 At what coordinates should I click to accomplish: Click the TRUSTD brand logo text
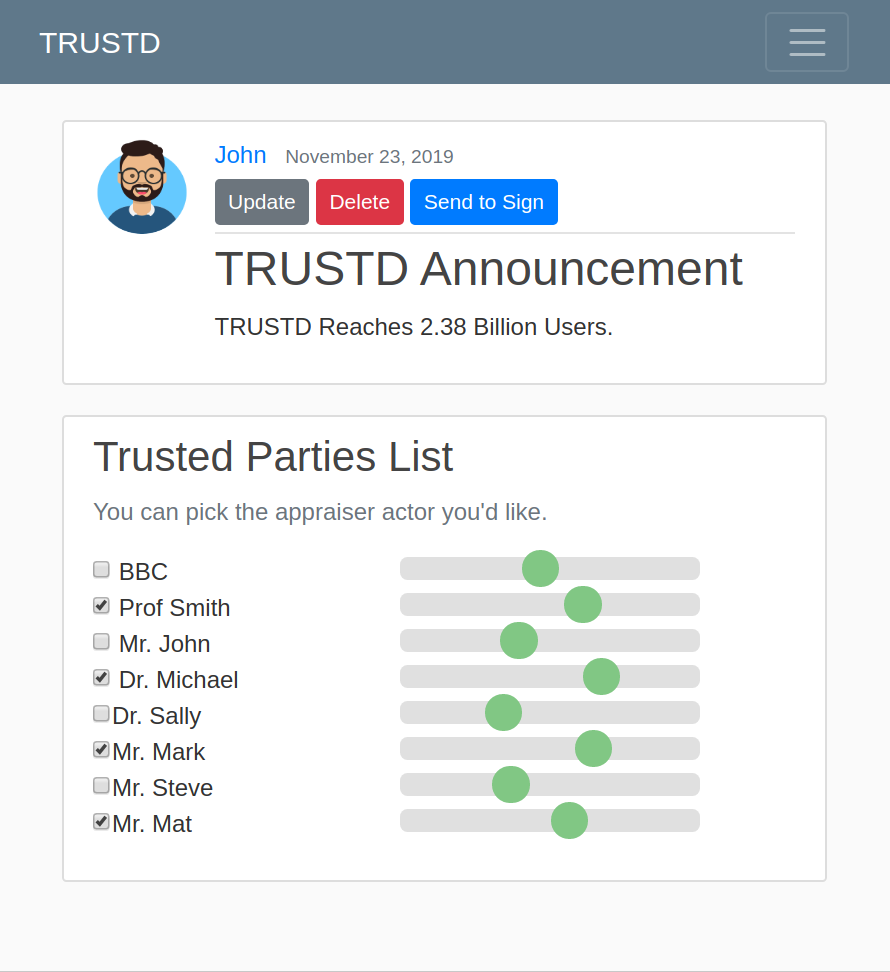[100, 43]
